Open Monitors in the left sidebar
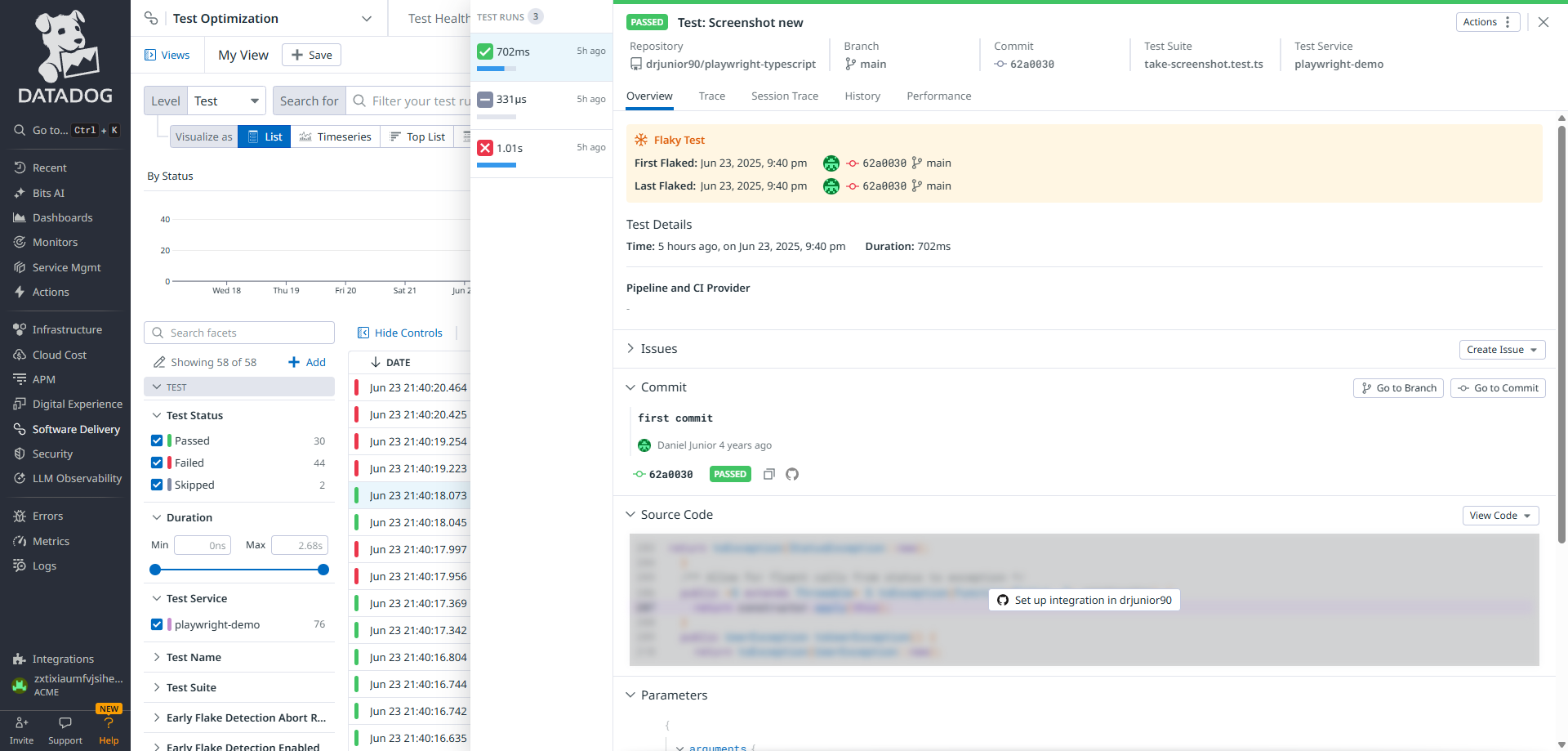This screenshot has width=1568, height=751. [55, 242]
